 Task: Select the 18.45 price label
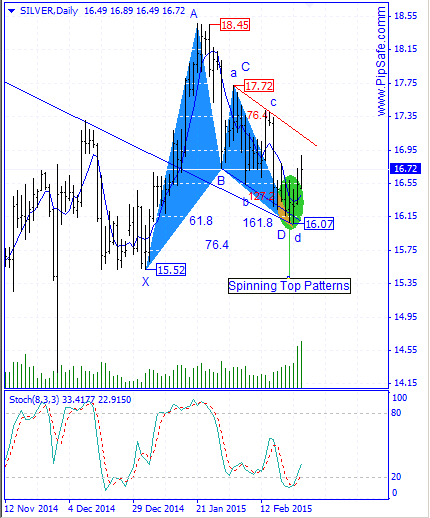(x=235, y=25)
